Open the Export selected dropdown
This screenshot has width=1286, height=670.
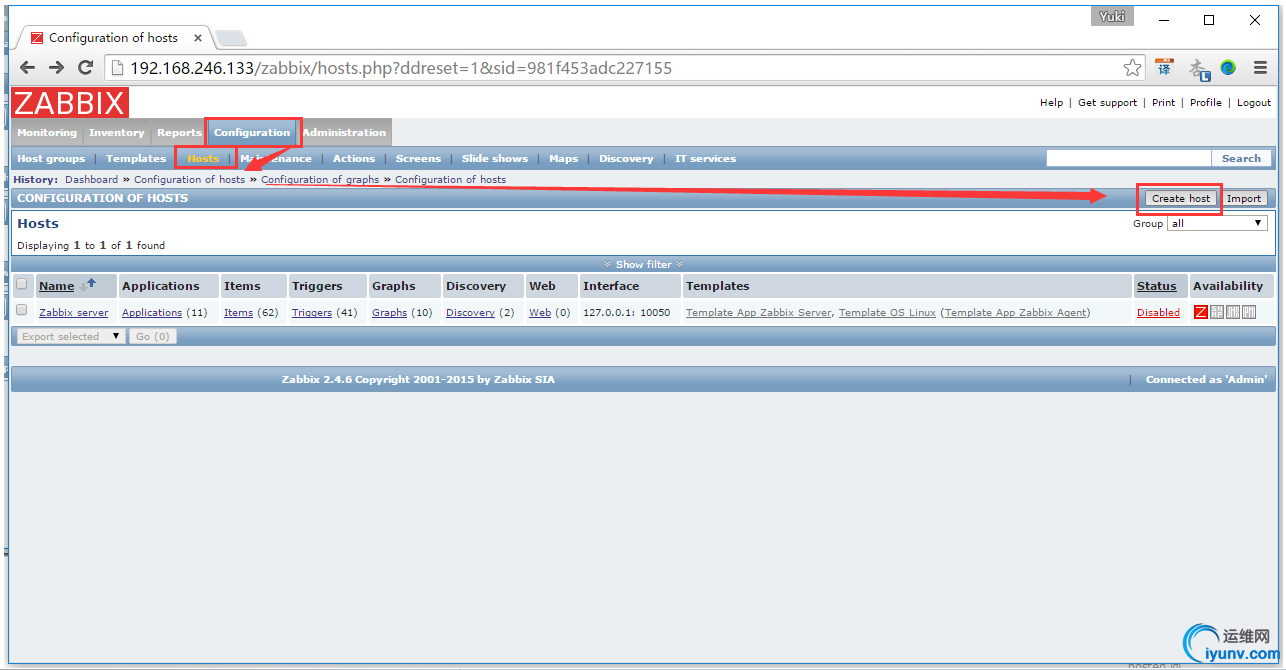[x=70, y=336]
